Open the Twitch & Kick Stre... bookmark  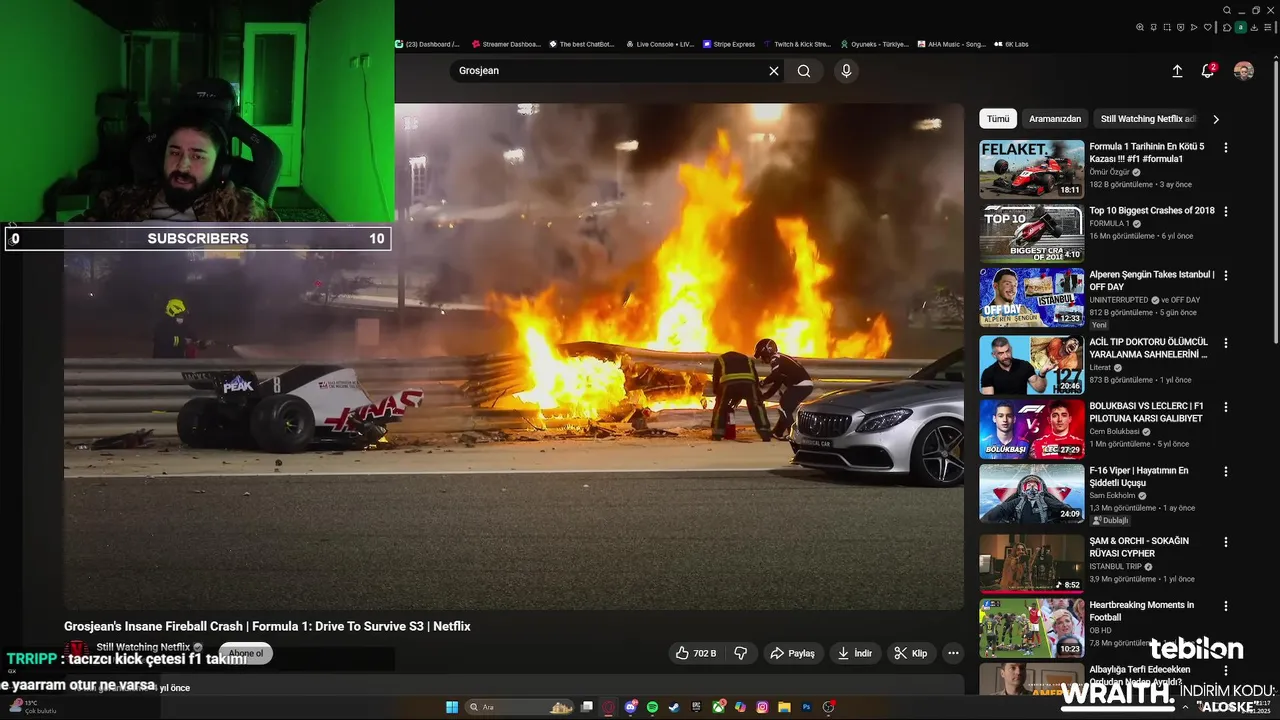[797, 44]
